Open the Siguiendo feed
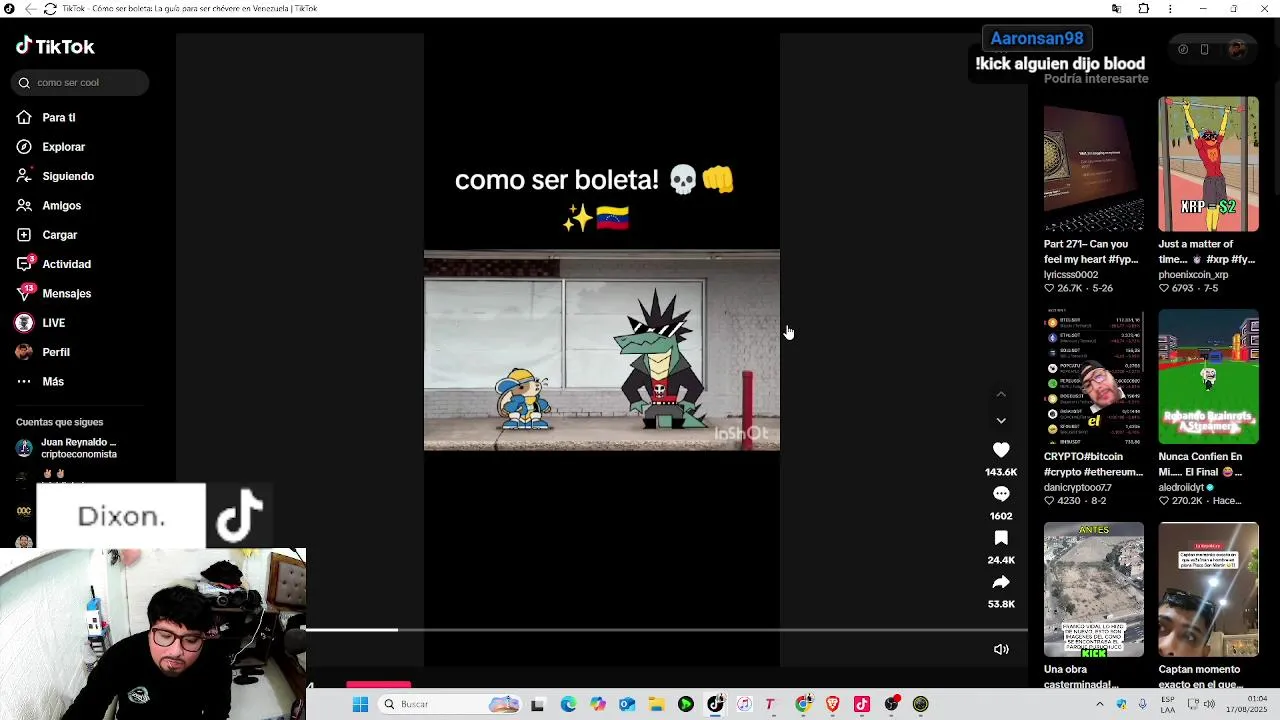This screenshot has height=720, width=1280. point(68,176)
